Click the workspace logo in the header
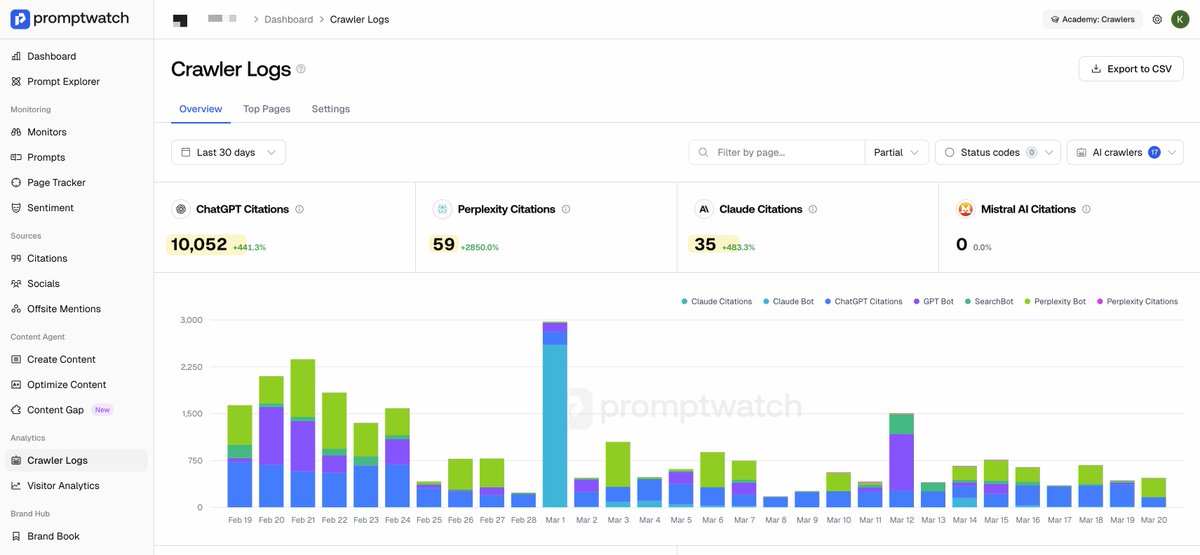The width and height of the screenshot is (1200, 555). click(180, 19)
